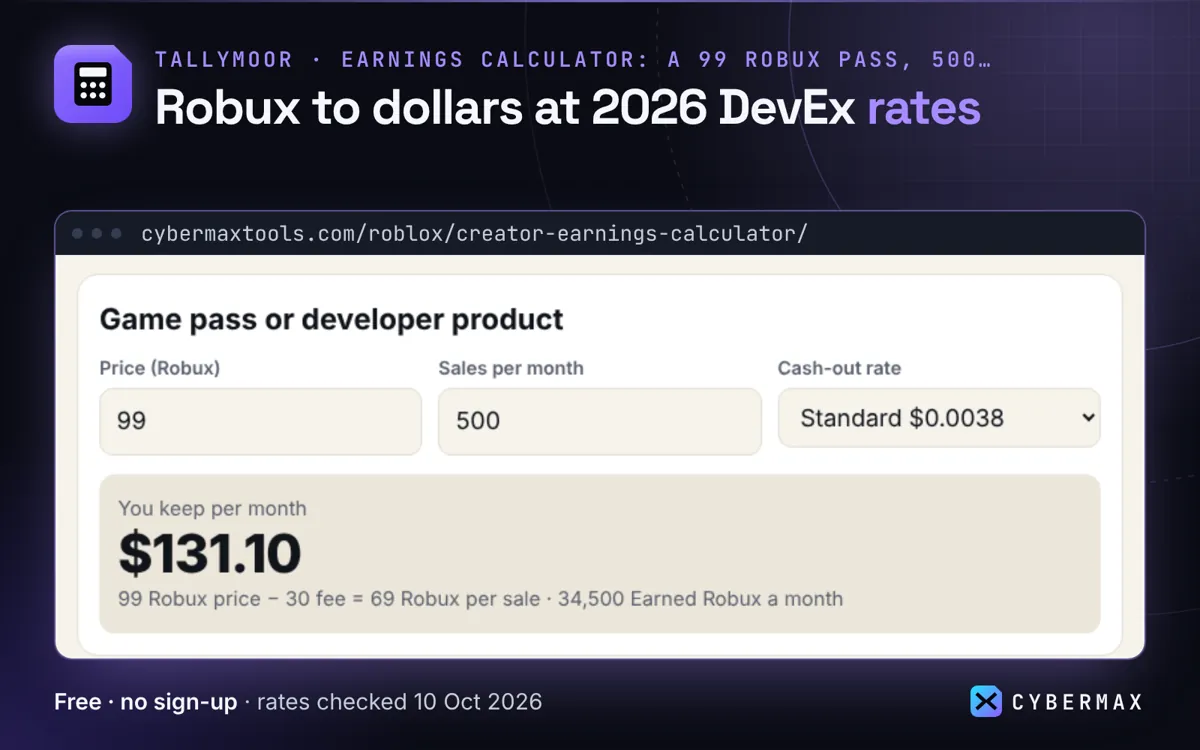Click into the Price (Robux) field showing 99
This screenshot has width=1200, height=750.
(x=260, y=421)
